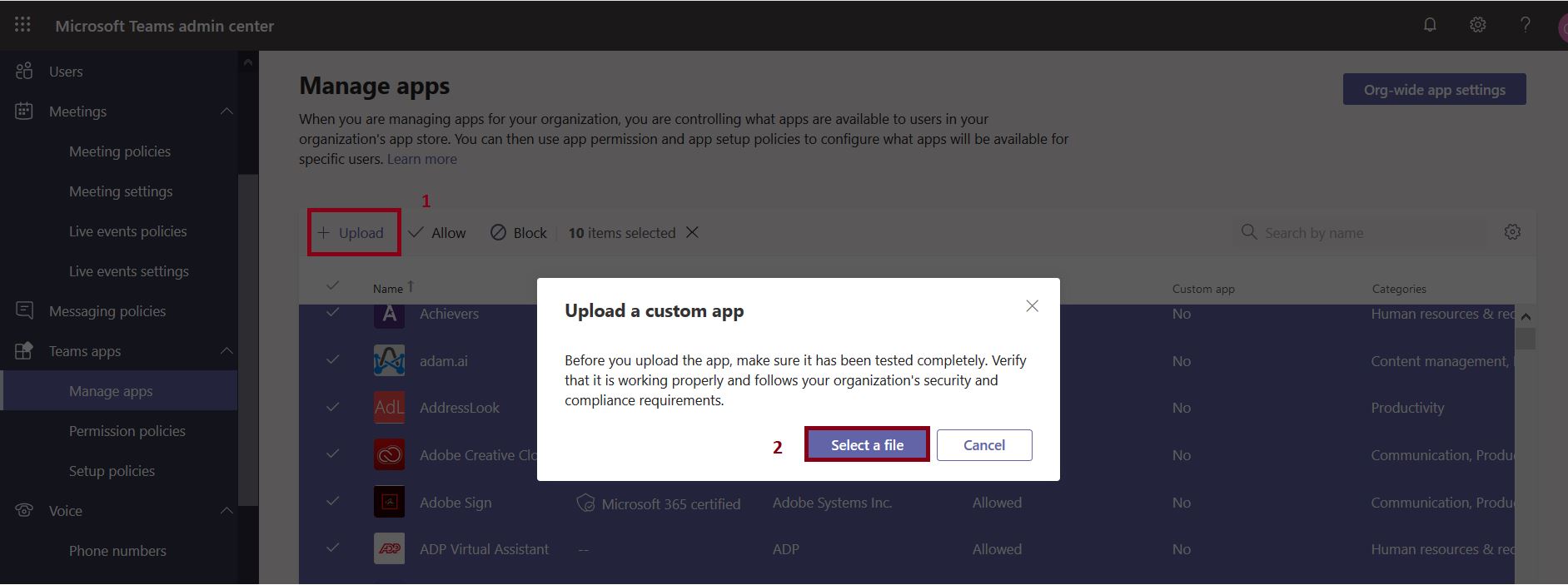Click the Adobe Sign app icon
Screen dimensions: 1568x585
pyautogui.click(x=389, y=502)
